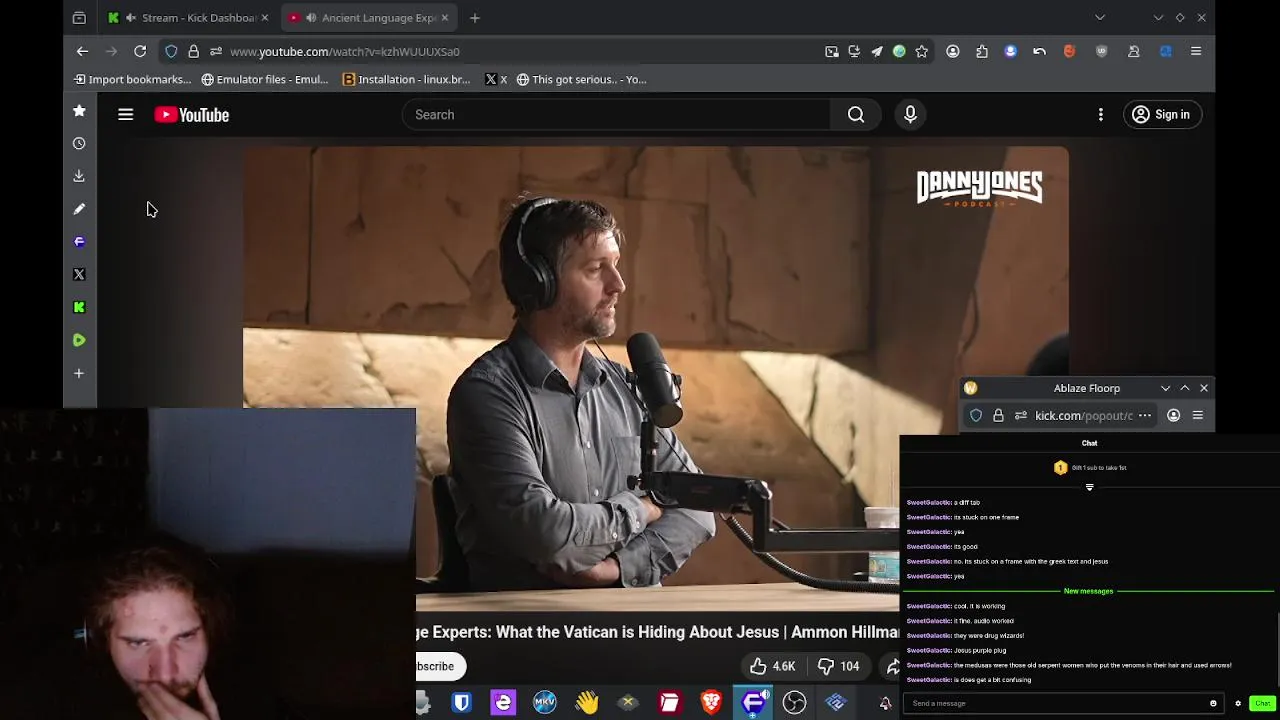Open Brave browser from taskbar
1280x720 pixels.
[x=711, y=703]
